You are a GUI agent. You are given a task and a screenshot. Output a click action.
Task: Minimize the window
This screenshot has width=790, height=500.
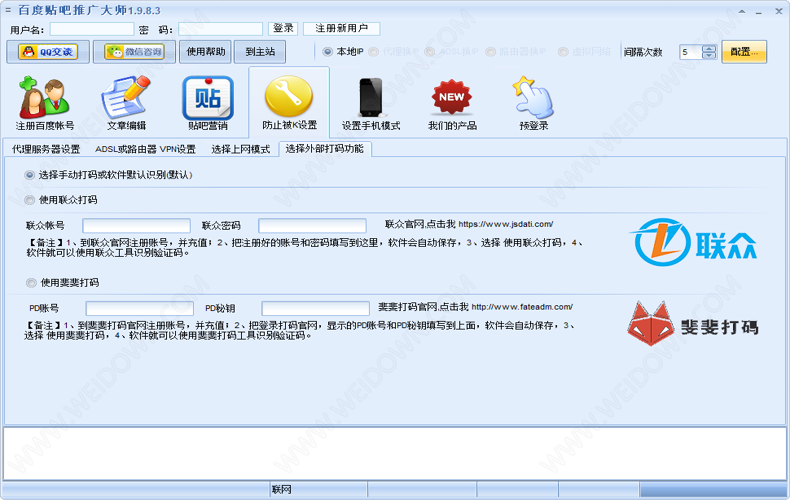click(758, 11)
